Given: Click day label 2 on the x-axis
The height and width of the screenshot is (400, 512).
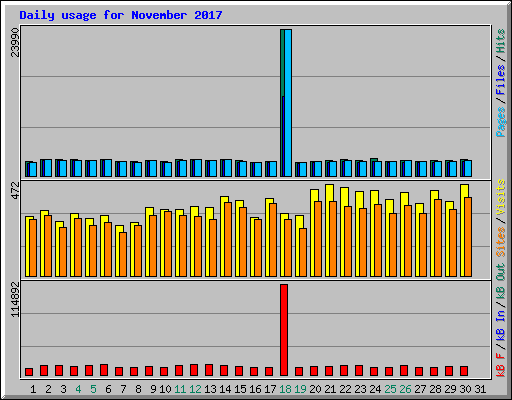Looking at the screenshot, I should coord(48,389).
